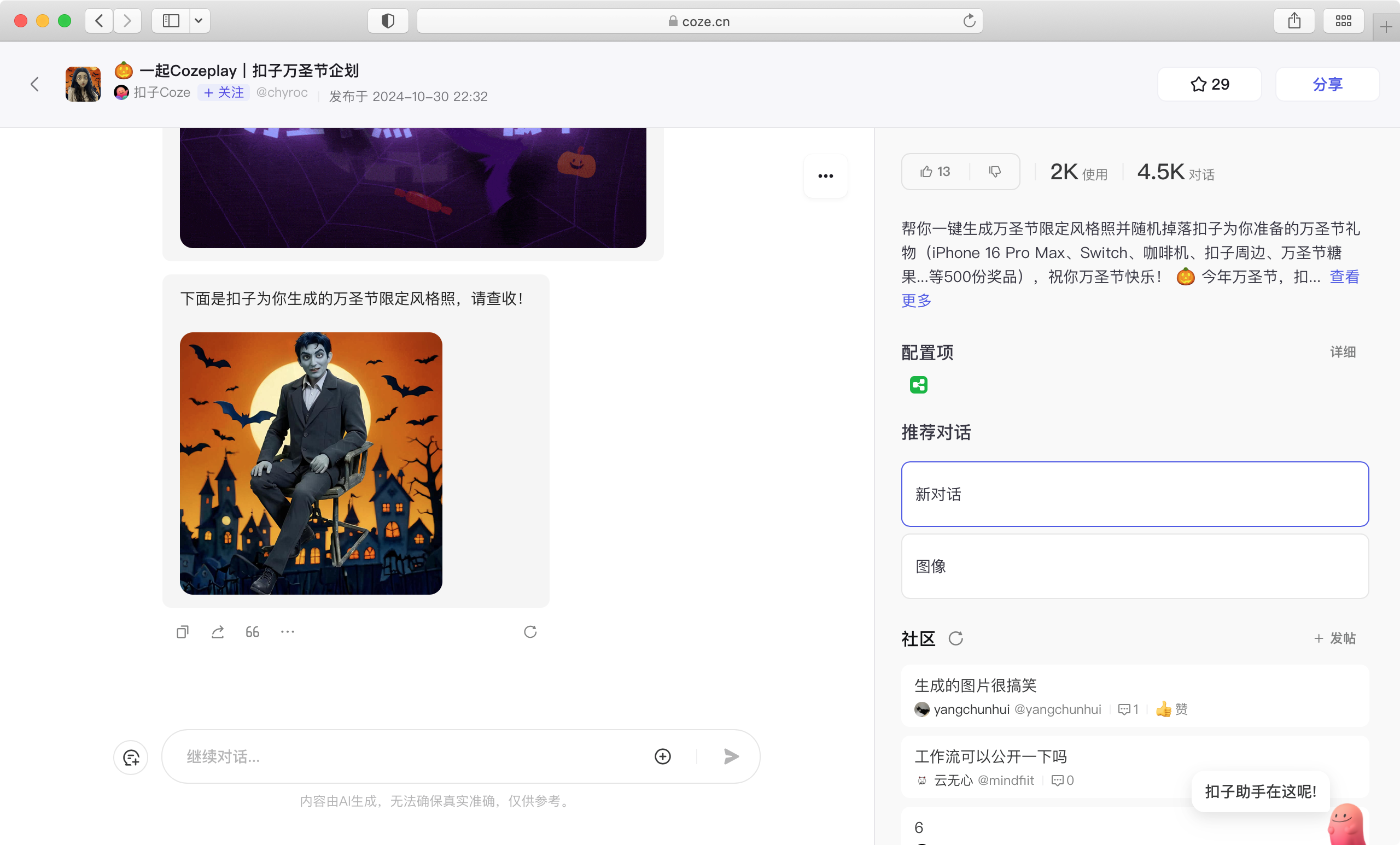Click the coze.cn address bar
Screen dimensions: 1400x845
click(699, 21)
